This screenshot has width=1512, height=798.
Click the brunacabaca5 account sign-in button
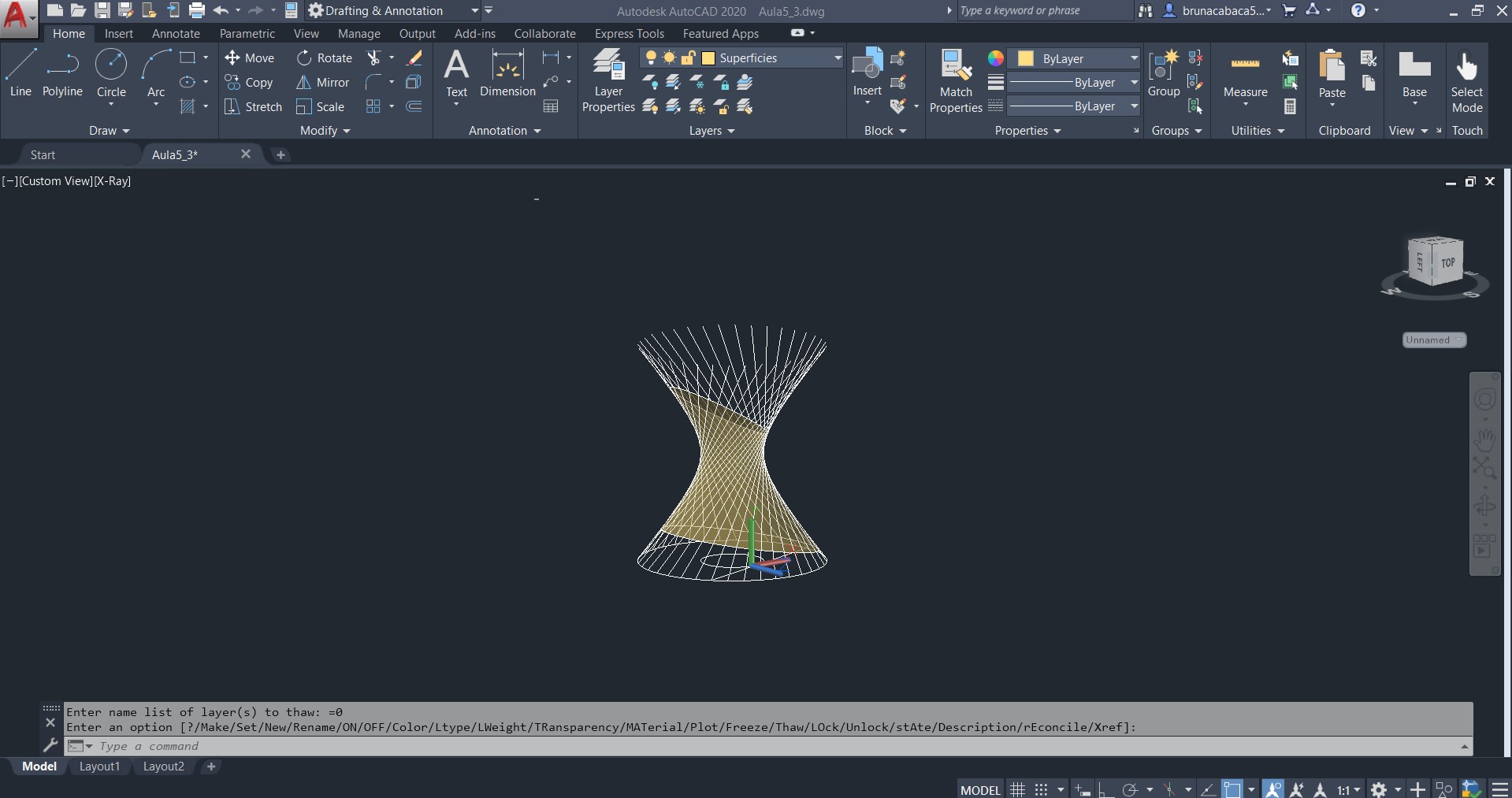(x=1217, y=10)
